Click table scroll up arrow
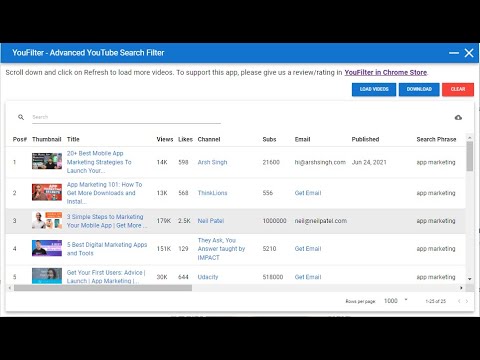 click(470, 138)
